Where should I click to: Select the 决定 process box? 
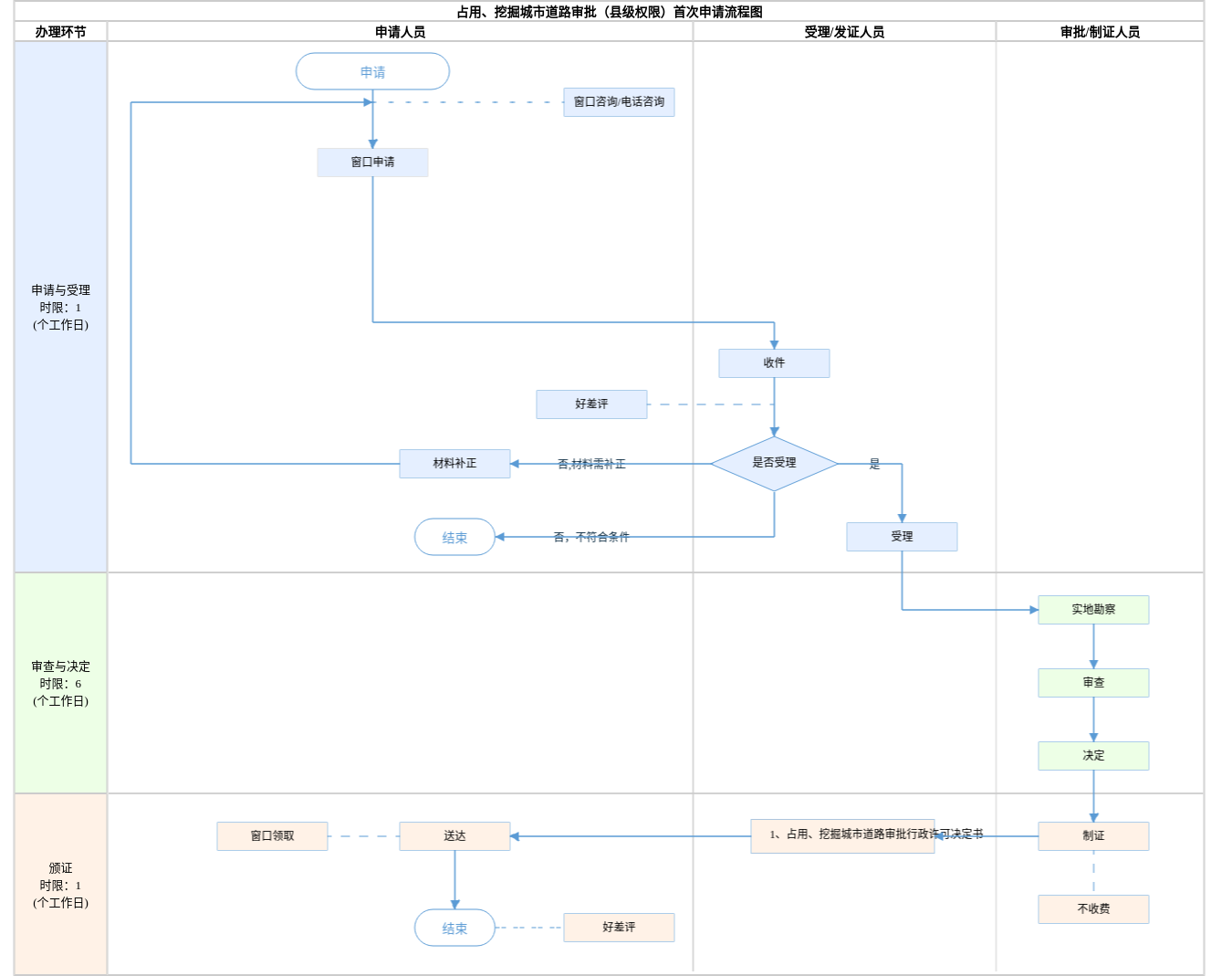1093,756
